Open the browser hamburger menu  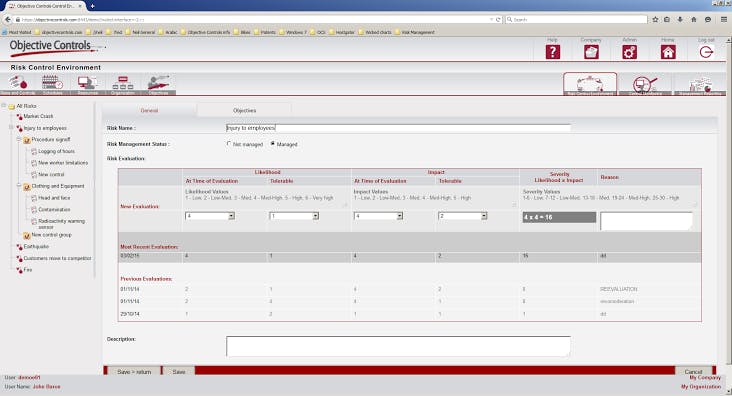coord(724,20)
